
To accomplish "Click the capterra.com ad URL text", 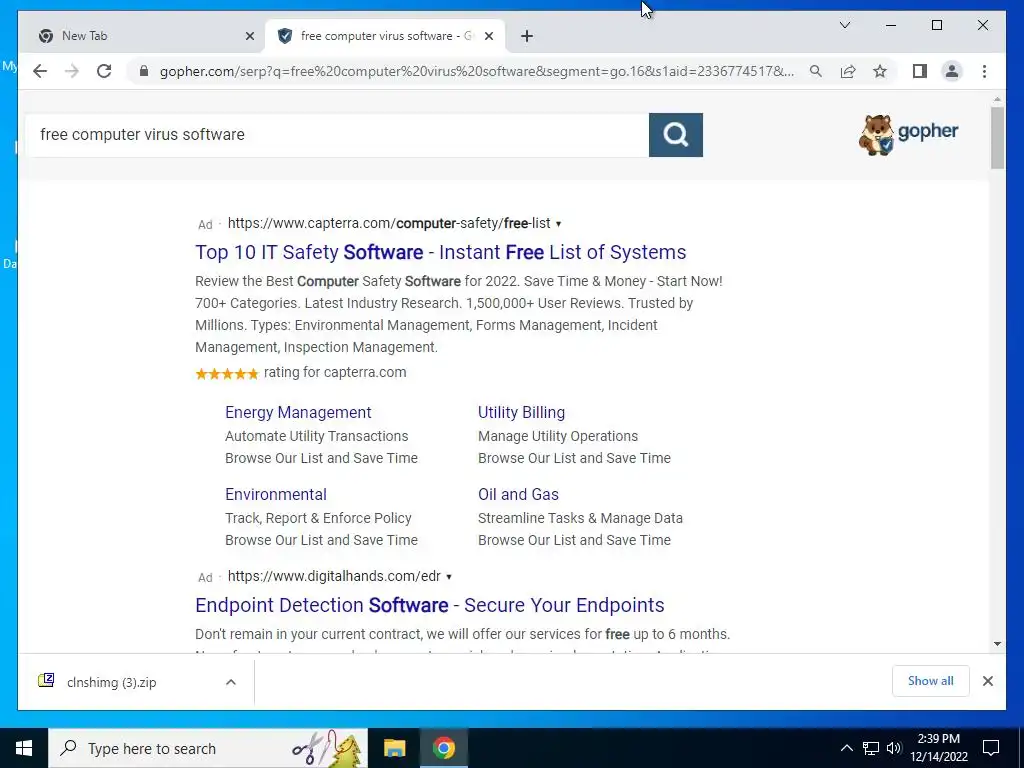I will pos(389,223).
